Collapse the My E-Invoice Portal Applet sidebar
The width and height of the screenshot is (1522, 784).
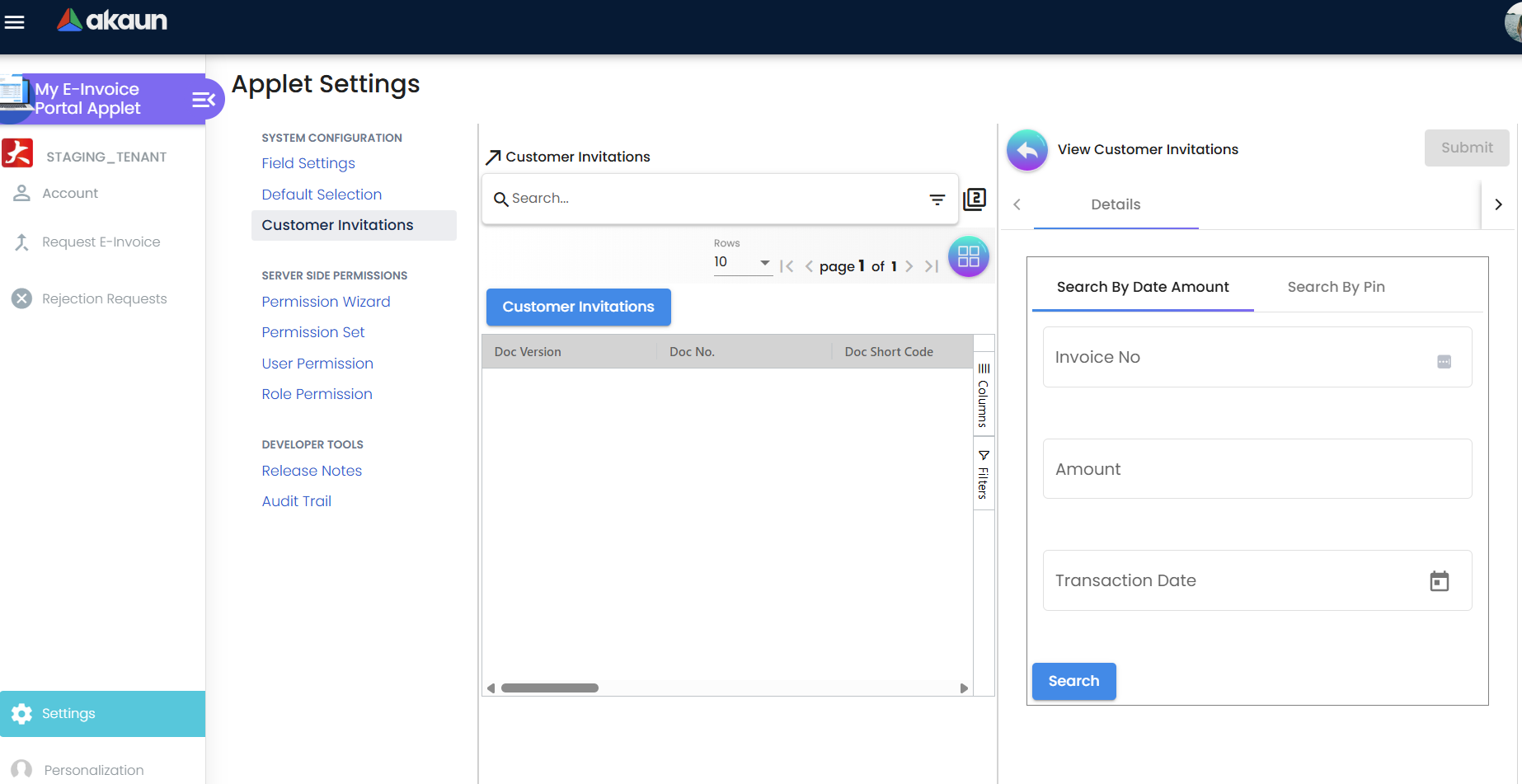[x=204, y=99]
